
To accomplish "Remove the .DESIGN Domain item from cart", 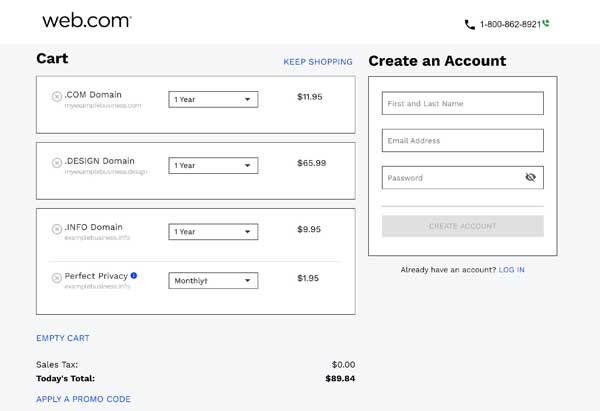I will pyautogui.click(x=57, y=163).
